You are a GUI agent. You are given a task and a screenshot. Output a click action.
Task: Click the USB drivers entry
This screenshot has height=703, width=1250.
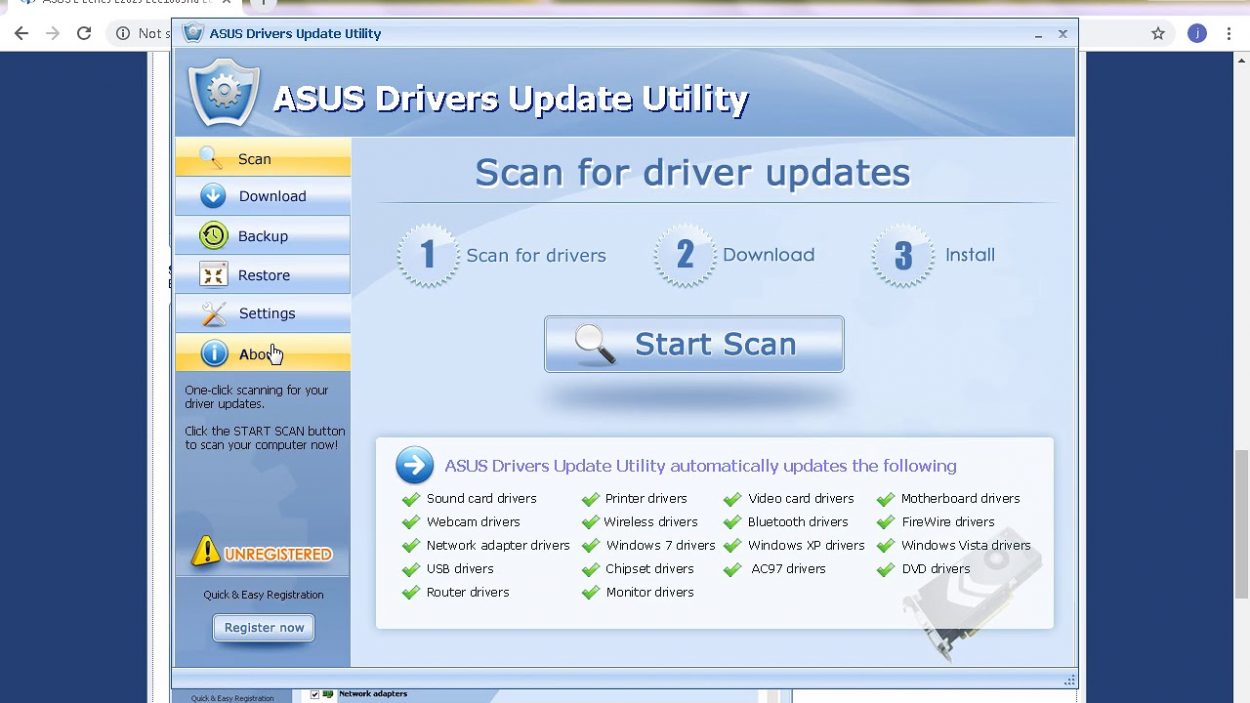(449, 569)
